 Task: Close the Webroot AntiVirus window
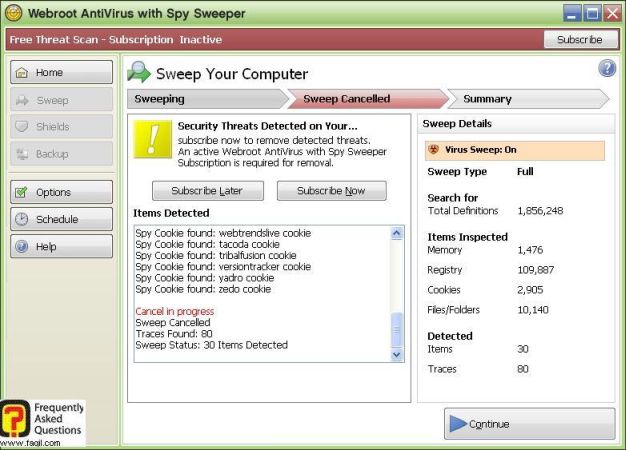pyautogui.click(x=612, y=13)
